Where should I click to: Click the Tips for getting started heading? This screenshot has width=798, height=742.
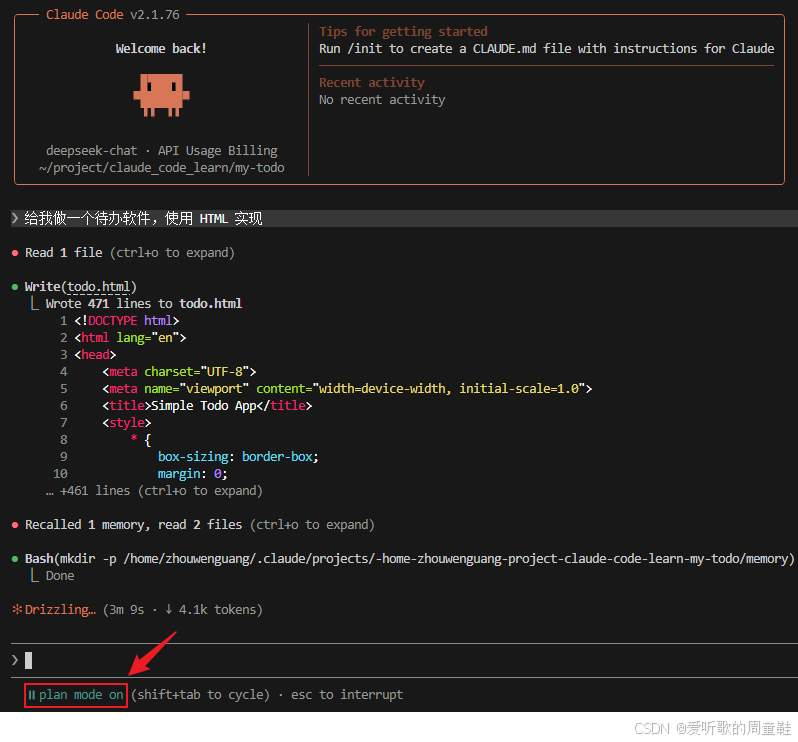(403, 32)
